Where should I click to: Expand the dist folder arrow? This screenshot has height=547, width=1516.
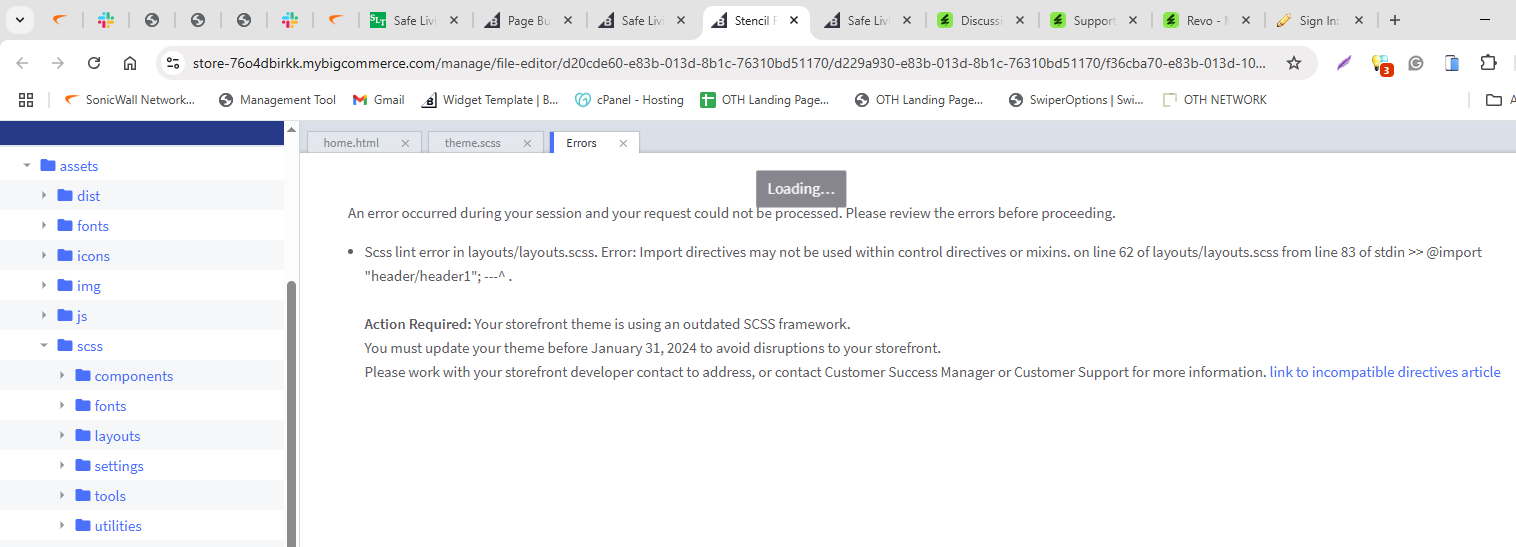44,196
